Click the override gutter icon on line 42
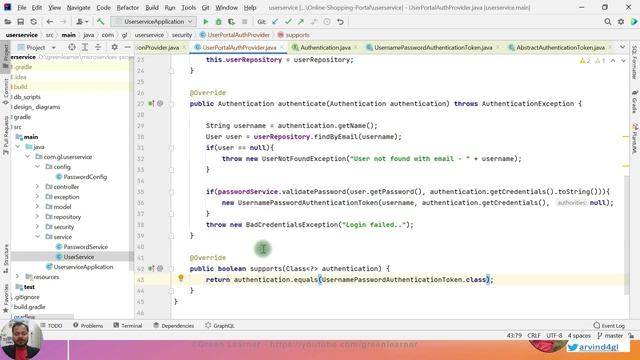The width and height of the screenshot is (640, 360). pos(151,269)
